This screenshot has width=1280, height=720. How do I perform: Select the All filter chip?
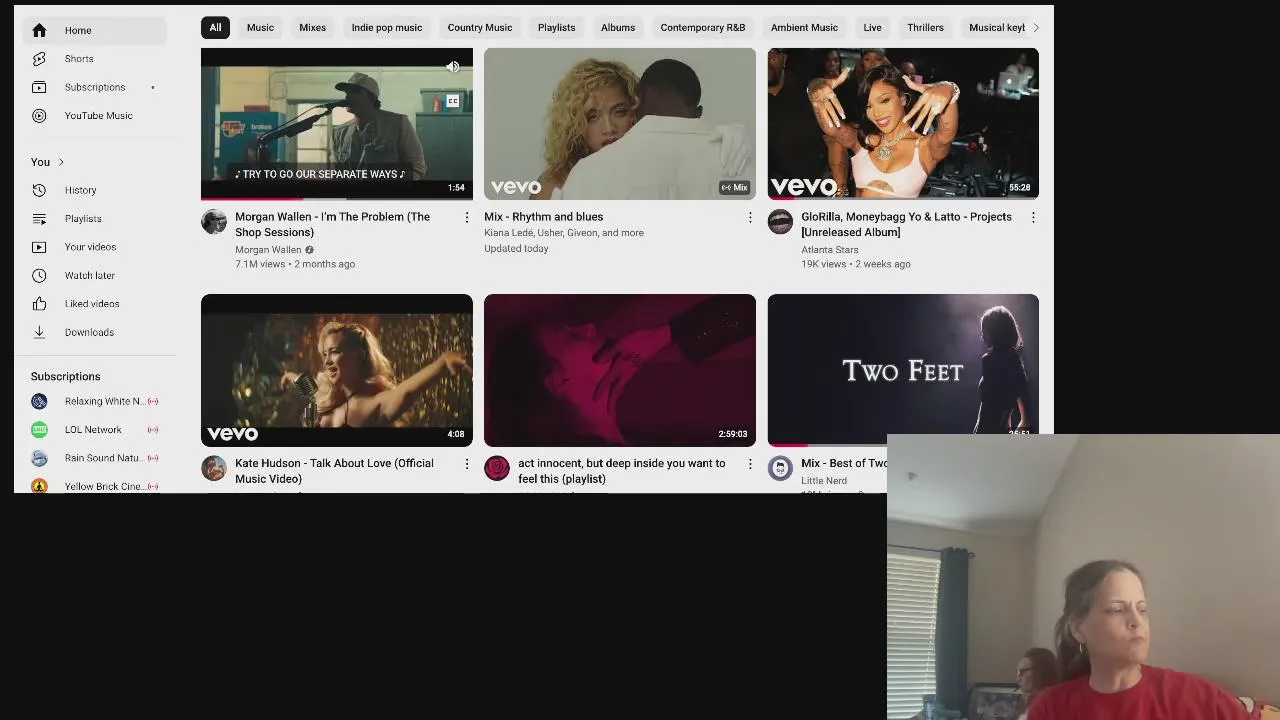pos(215,28)
